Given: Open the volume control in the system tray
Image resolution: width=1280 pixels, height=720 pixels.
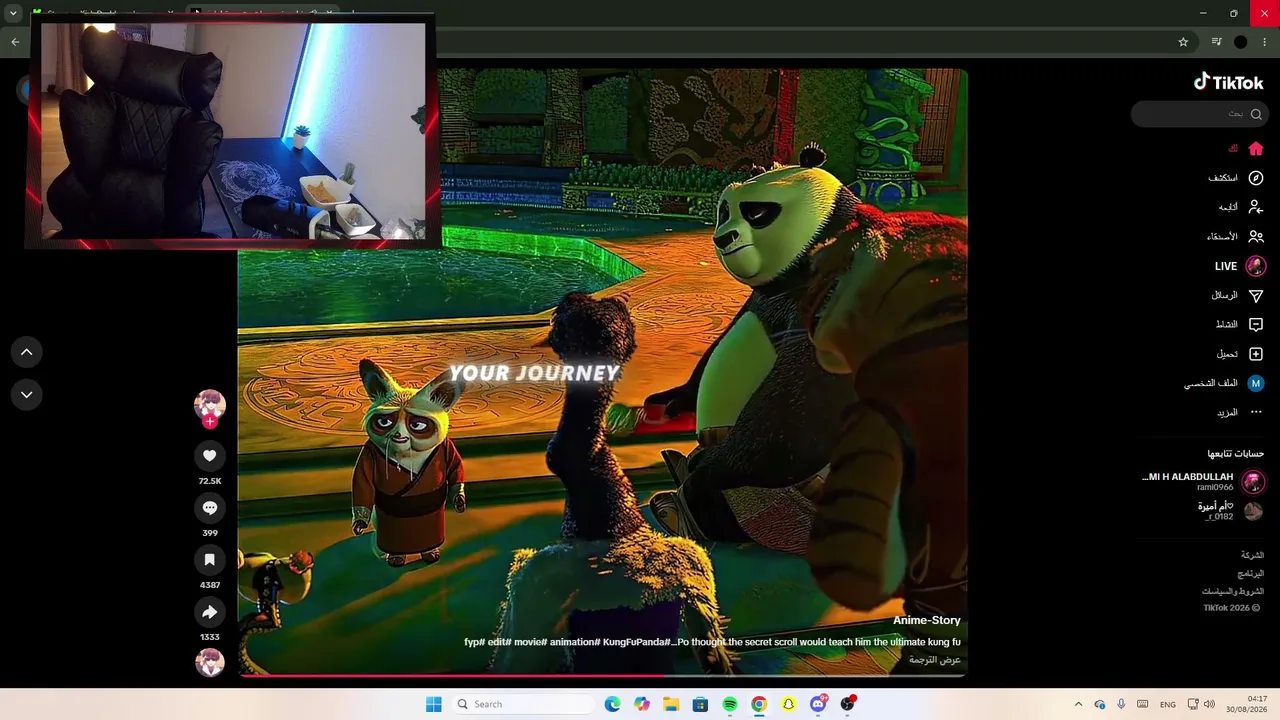Looking at the screenshot, I should click(1209, 704).
